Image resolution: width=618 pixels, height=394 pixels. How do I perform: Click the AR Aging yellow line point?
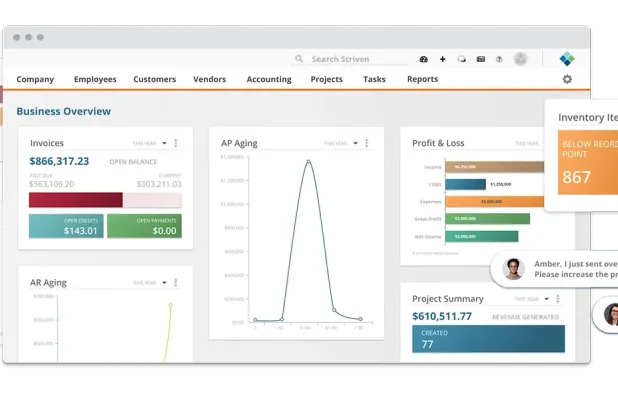tap(171, 305)
